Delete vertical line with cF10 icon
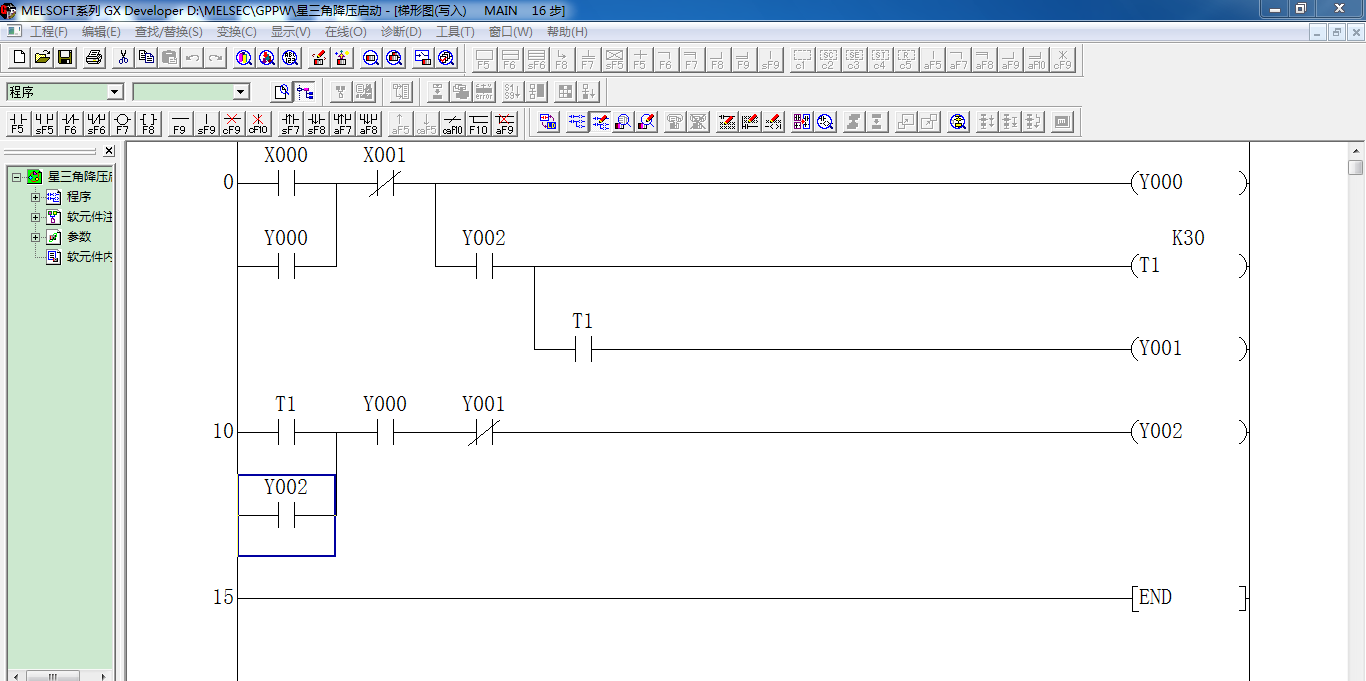Screen dimensions: 1366x681 (258, 123)
